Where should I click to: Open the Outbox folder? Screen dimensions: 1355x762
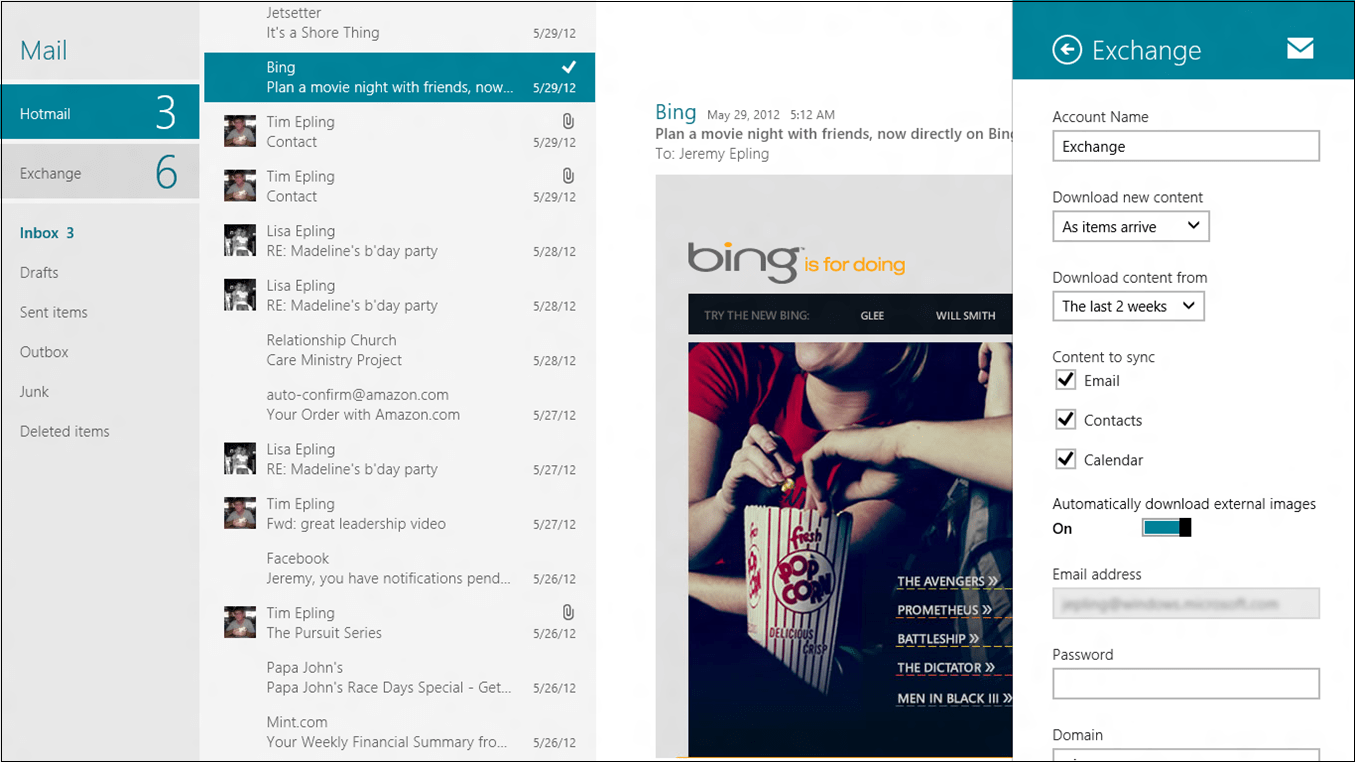pos(44,352)
